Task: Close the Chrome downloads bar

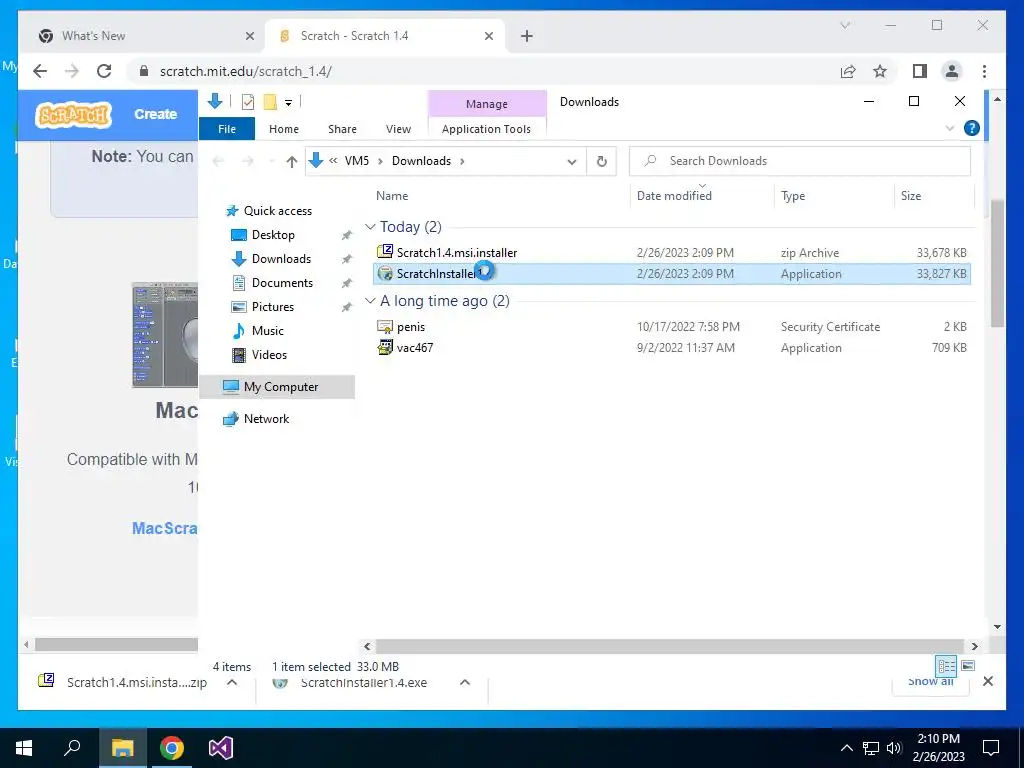Action: tap(988, 681)
